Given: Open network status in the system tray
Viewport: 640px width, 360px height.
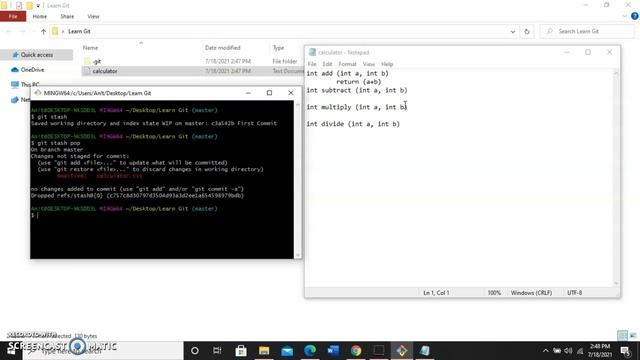Looking at the screenshot, I should click(x=580, y=351).
